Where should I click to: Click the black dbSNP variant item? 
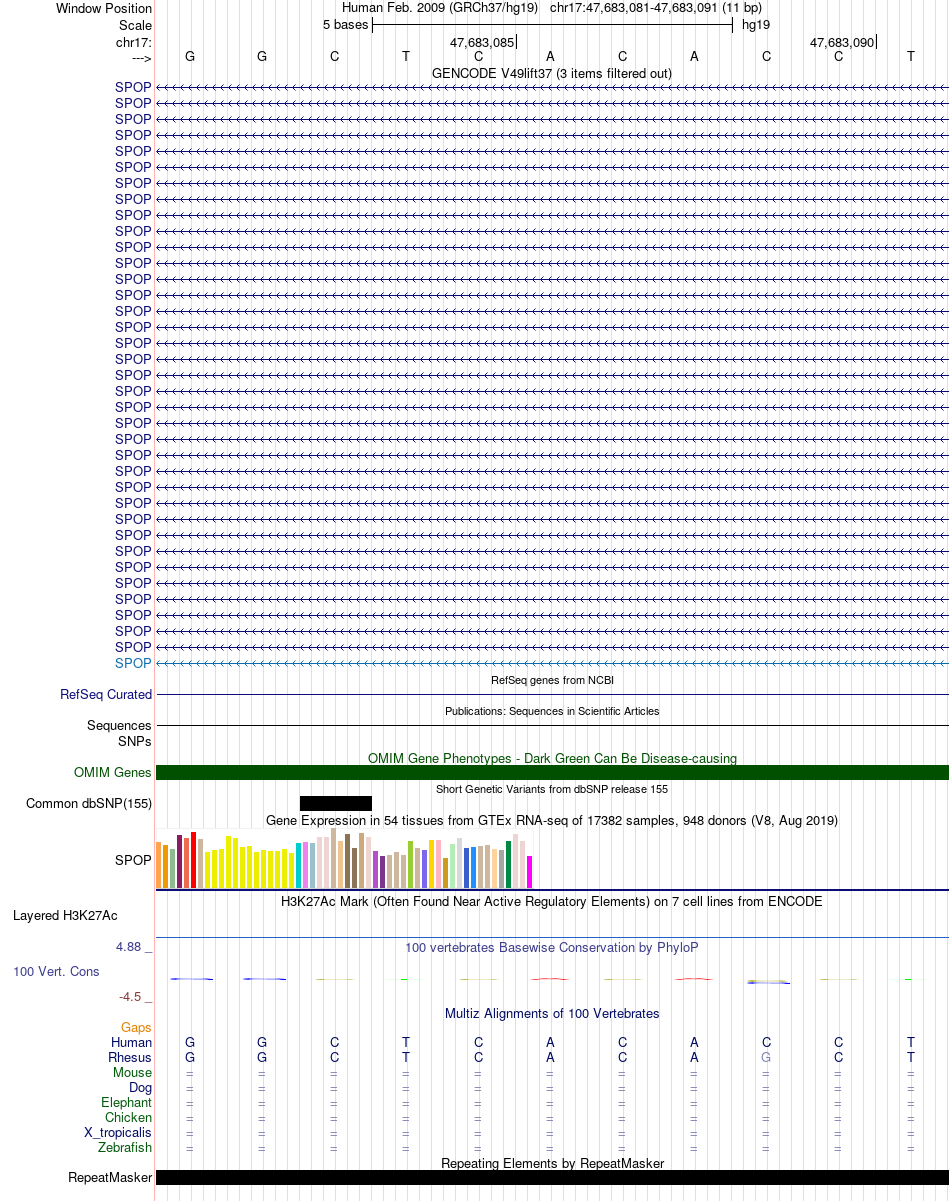tap(336, 803)
